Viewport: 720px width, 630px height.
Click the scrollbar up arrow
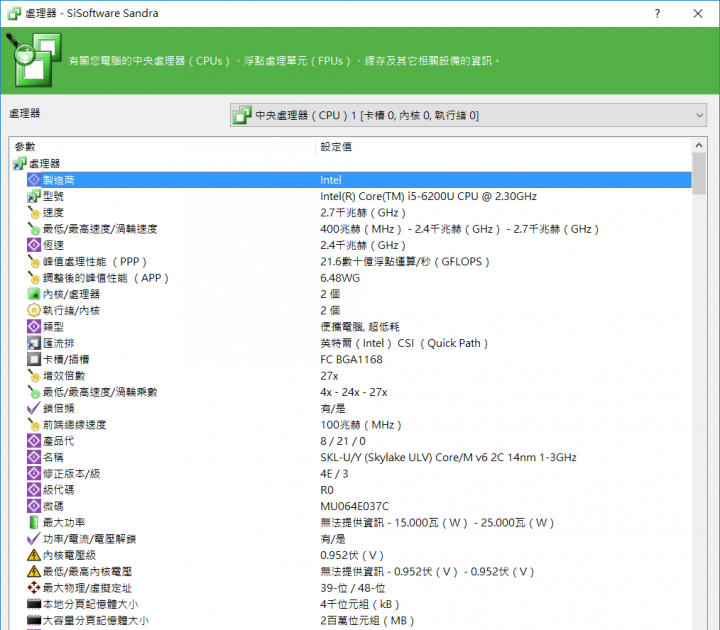click(699, 146)
